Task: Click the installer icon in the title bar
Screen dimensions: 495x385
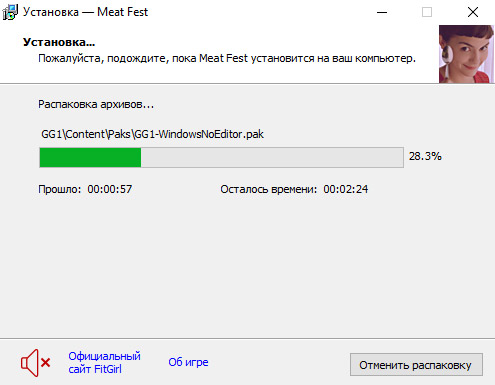Action: click(x=10, y=12)
